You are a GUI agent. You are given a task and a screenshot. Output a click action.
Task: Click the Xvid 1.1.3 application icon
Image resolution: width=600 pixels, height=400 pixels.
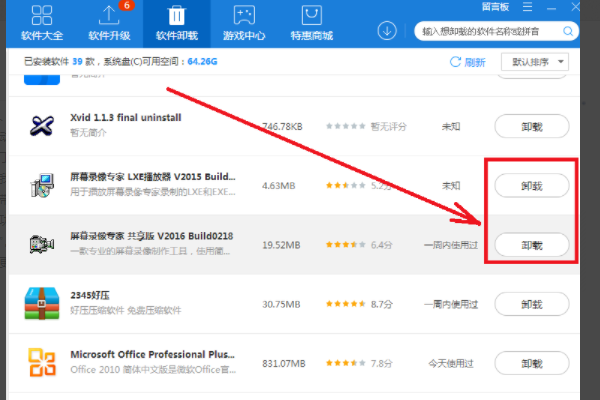coord(42,126)
